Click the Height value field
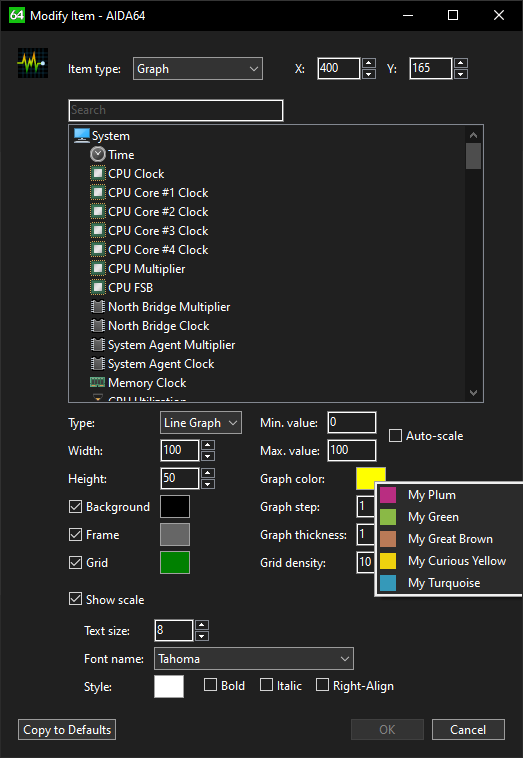 click(x=180, y=479)
